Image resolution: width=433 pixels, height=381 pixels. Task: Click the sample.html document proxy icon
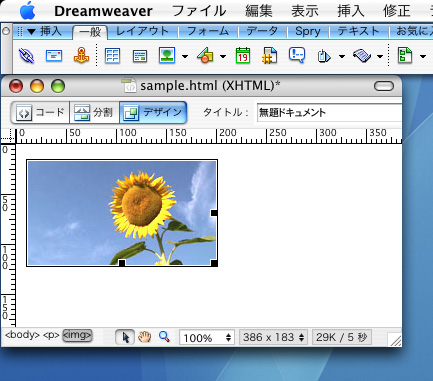129,85
